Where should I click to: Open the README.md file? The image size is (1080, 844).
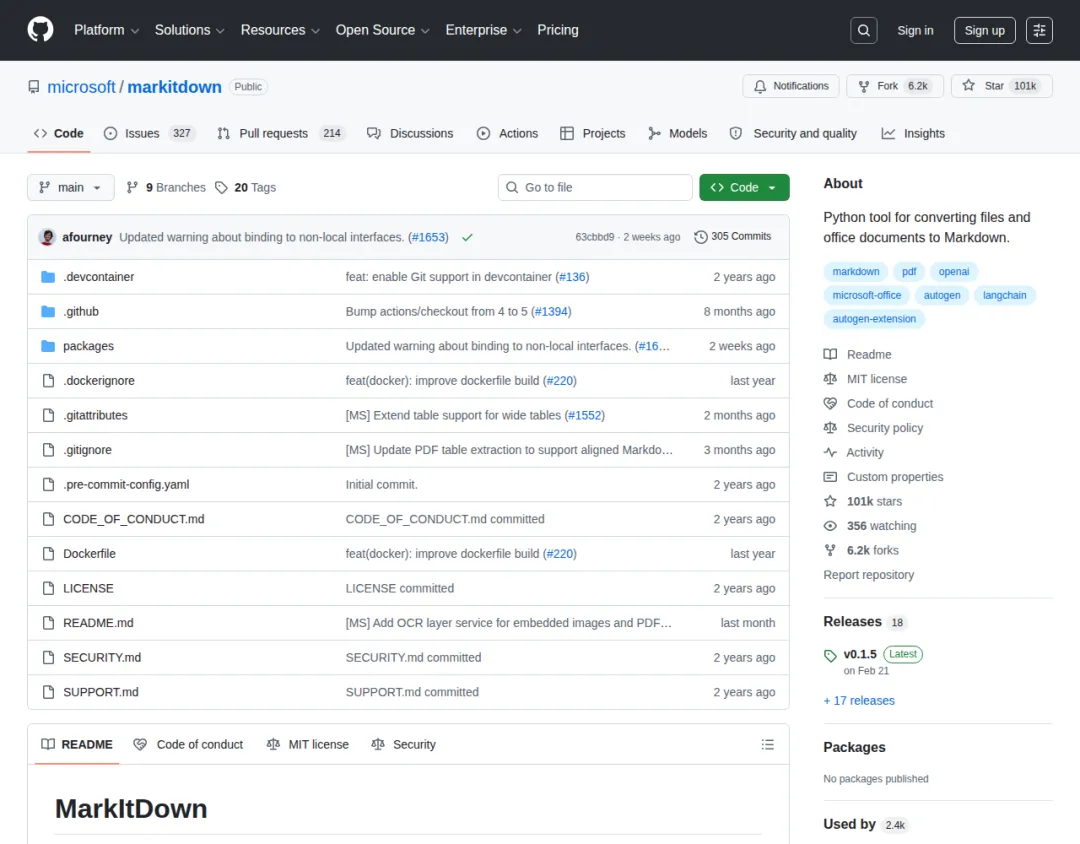point(98,622)
